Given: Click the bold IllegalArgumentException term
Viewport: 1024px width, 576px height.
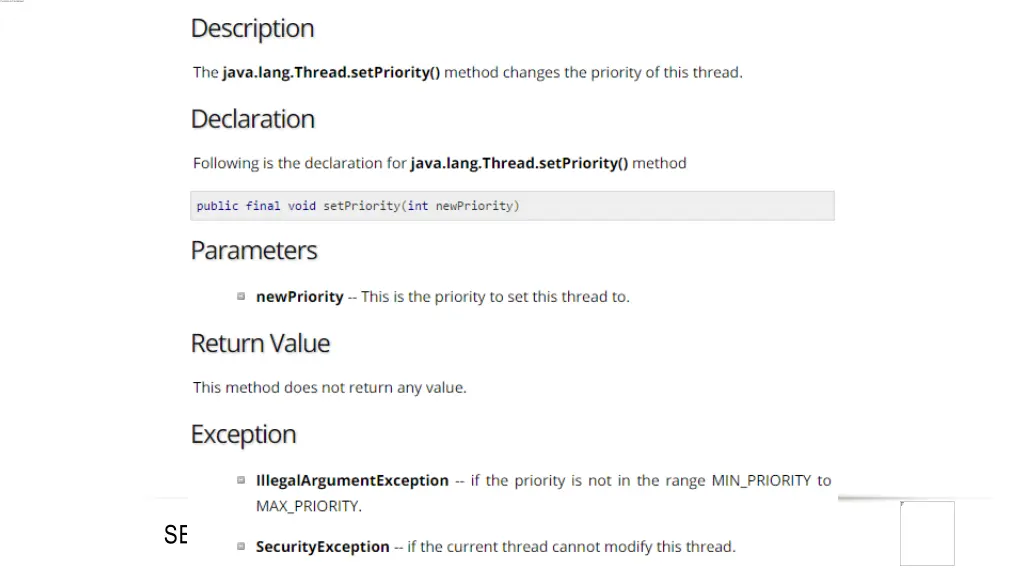Looking at the screenshot, I should (352, 481).
